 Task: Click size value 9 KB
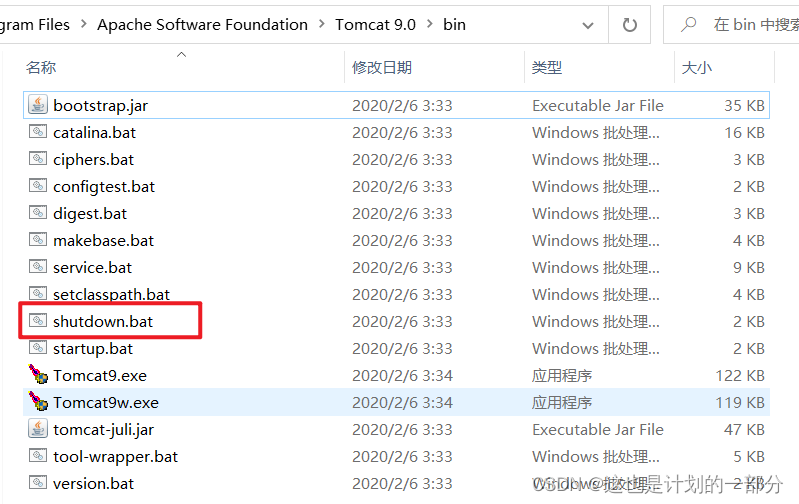coord(749,268)
